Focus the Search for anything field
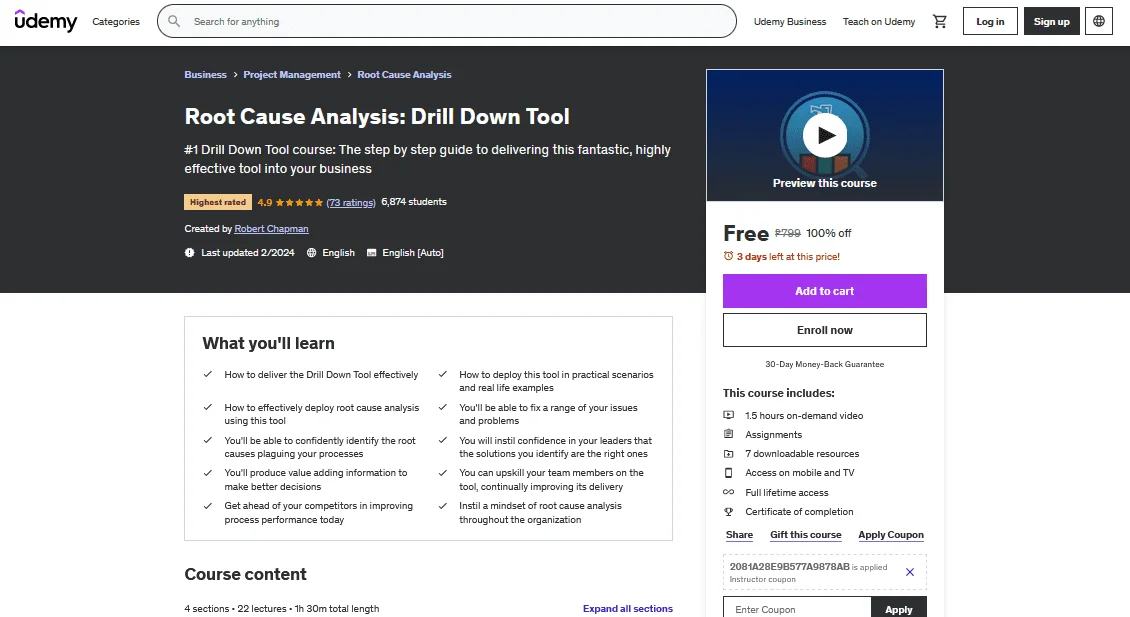 tap(447, 22)
